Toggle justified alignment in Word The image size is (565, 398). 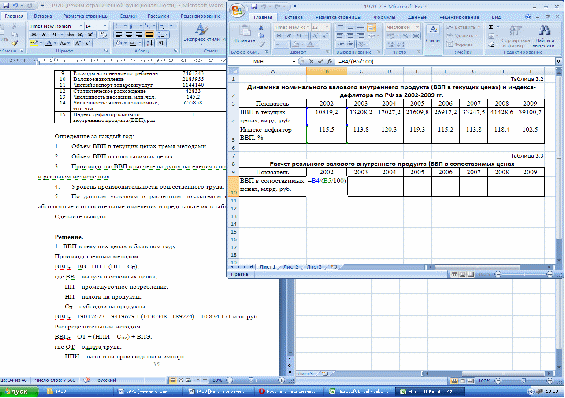coord(149,35)
